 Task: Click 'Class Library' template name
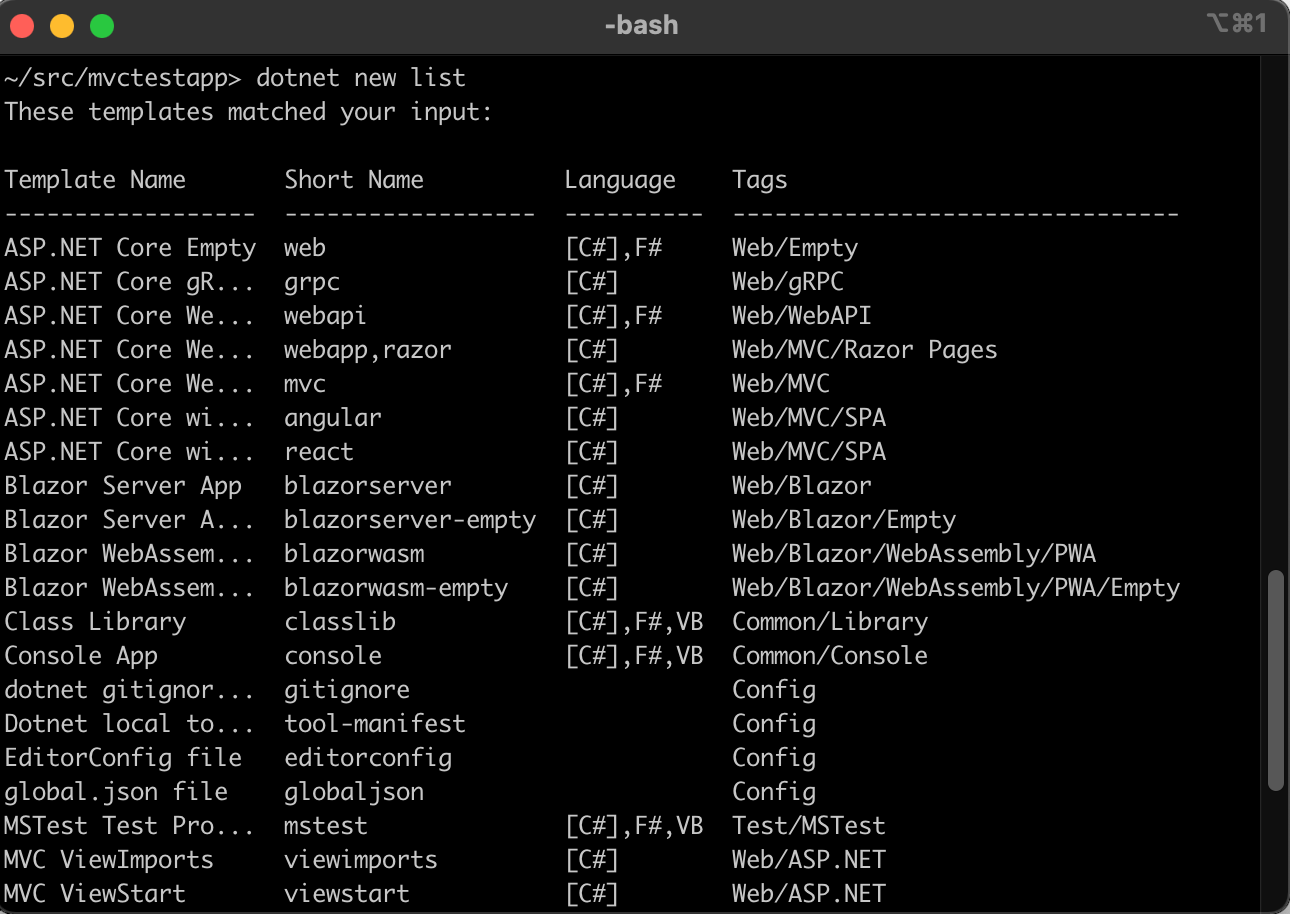click(x=95, y=622)
